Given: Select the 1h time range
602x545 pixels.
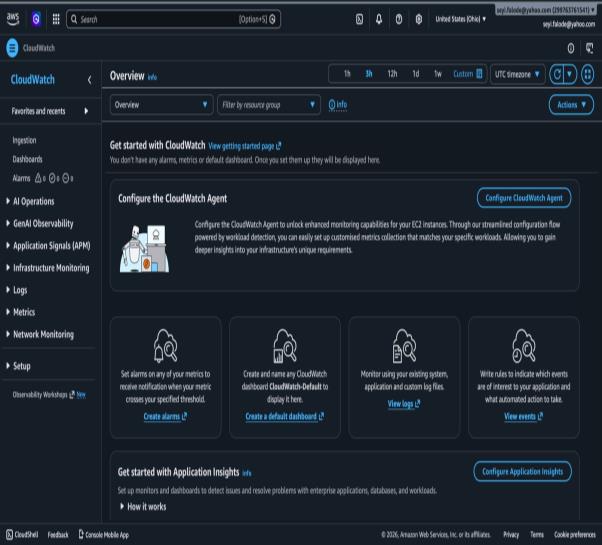Looking at the screenshot, I should (x=347, y=74).
